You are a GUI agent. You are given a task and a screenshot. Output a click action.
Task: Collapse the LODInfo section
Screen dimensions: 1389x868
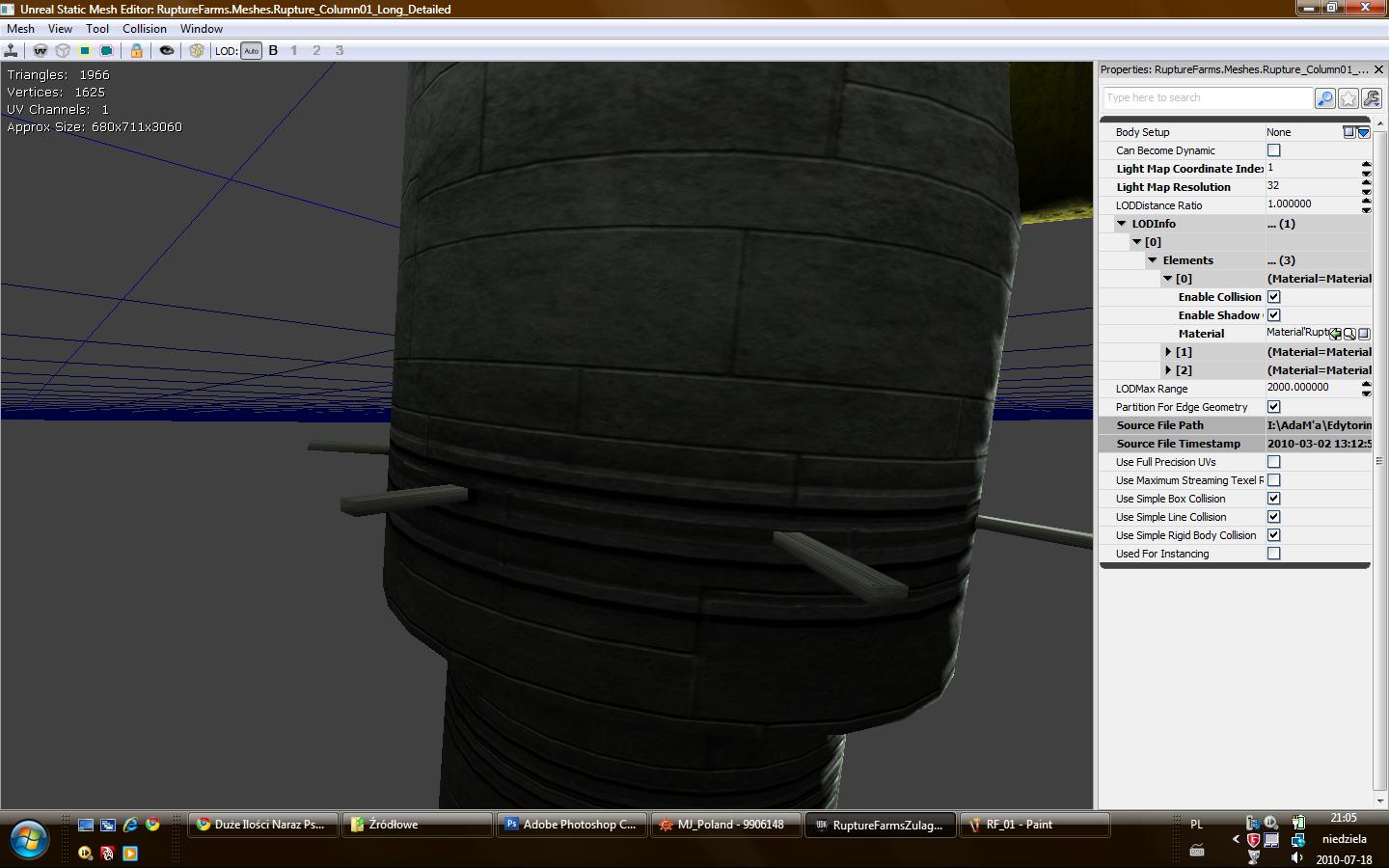[x=1122, y=224]
